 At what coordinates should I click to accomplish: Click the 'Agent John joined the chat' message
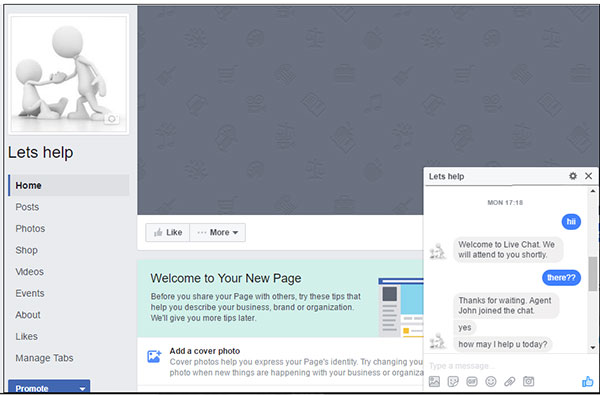click(506, 305)
